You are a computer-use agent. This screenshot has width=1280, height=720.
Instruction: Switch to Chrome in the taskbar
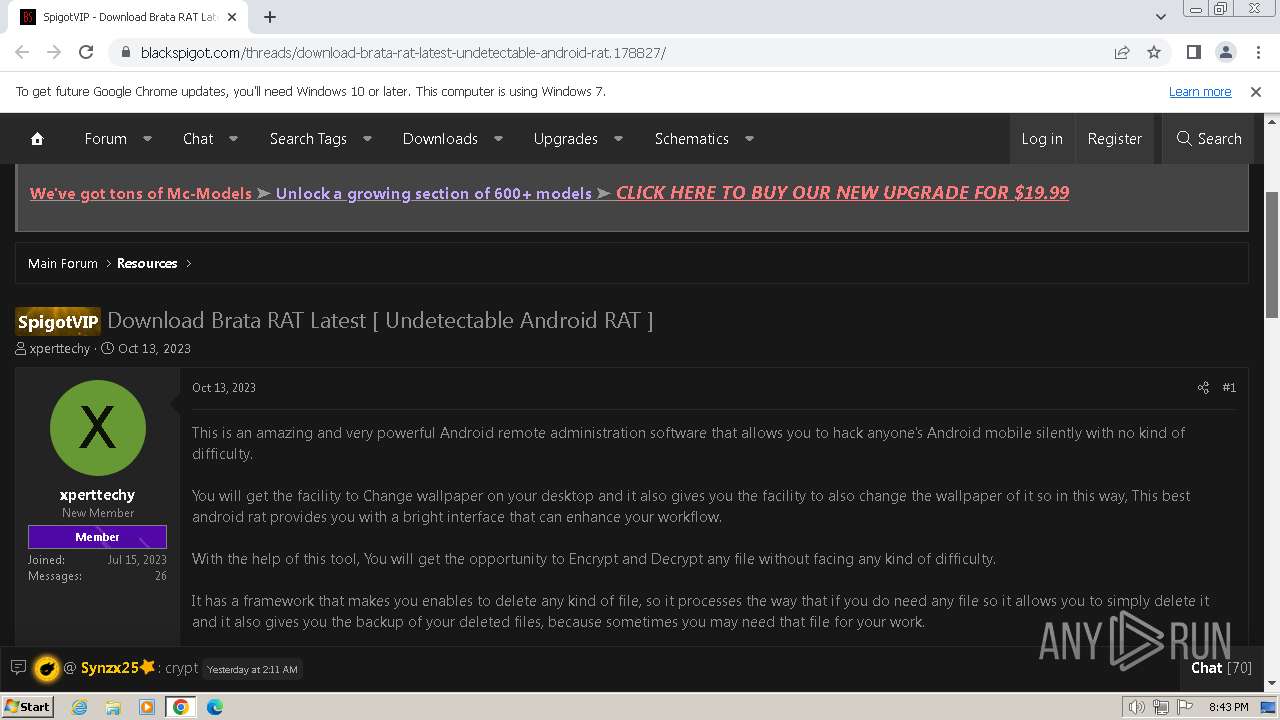pyautogui.click(x=181, y=707)
